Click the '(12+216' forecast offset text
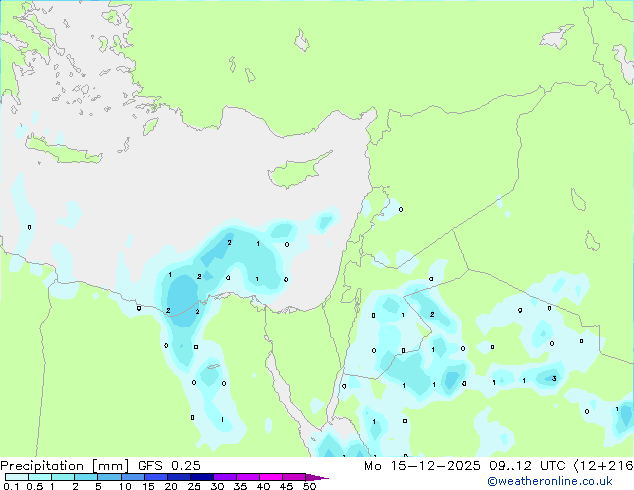The height and width of the screenshot is (490, 634). (x=603, y=466)
